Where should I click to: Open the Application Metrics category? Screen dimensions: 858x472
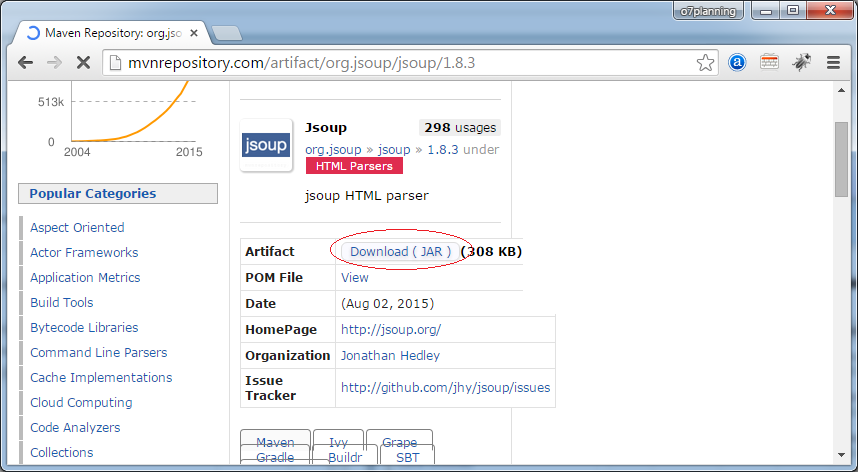point(85,277)
